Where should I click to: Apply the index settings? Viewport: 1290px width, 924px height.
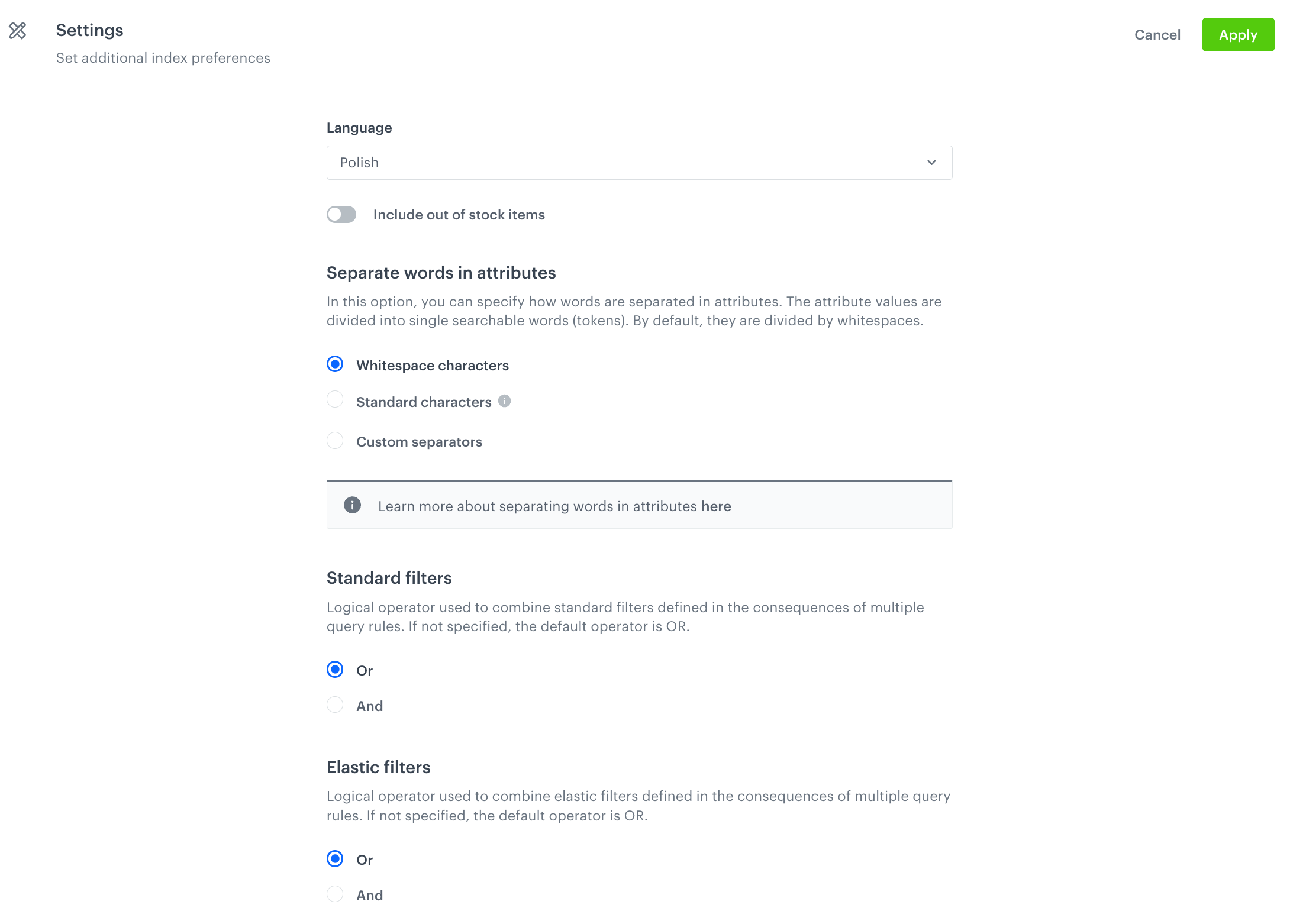pyautogui.click(x=1238, y=34)
